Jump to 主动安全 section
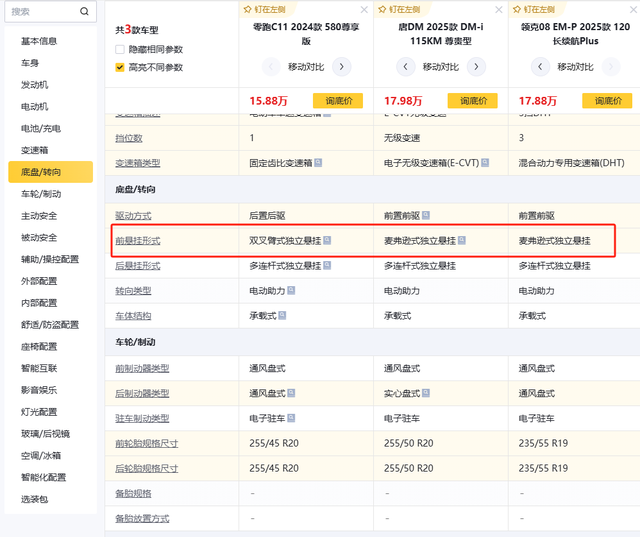 (x=39, y=216)
